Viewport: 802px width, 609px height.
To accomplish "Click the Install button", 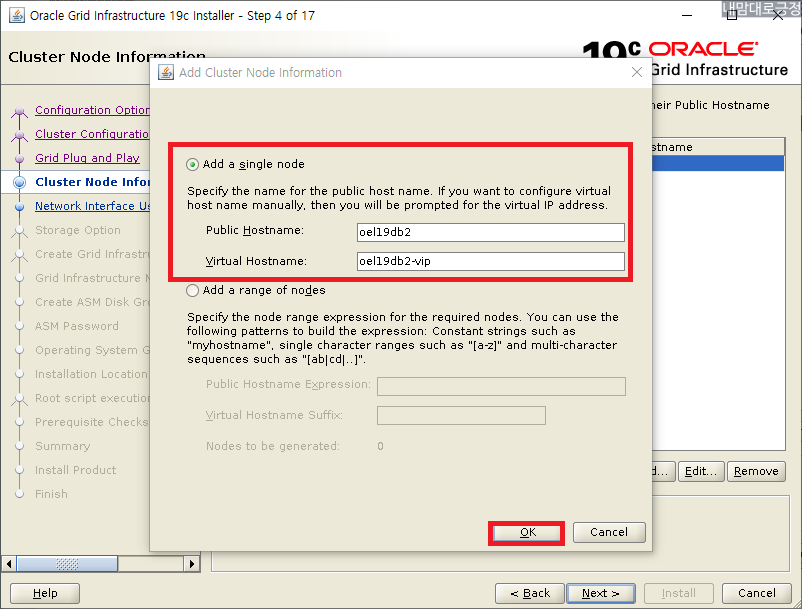I will tap(679, 593).
